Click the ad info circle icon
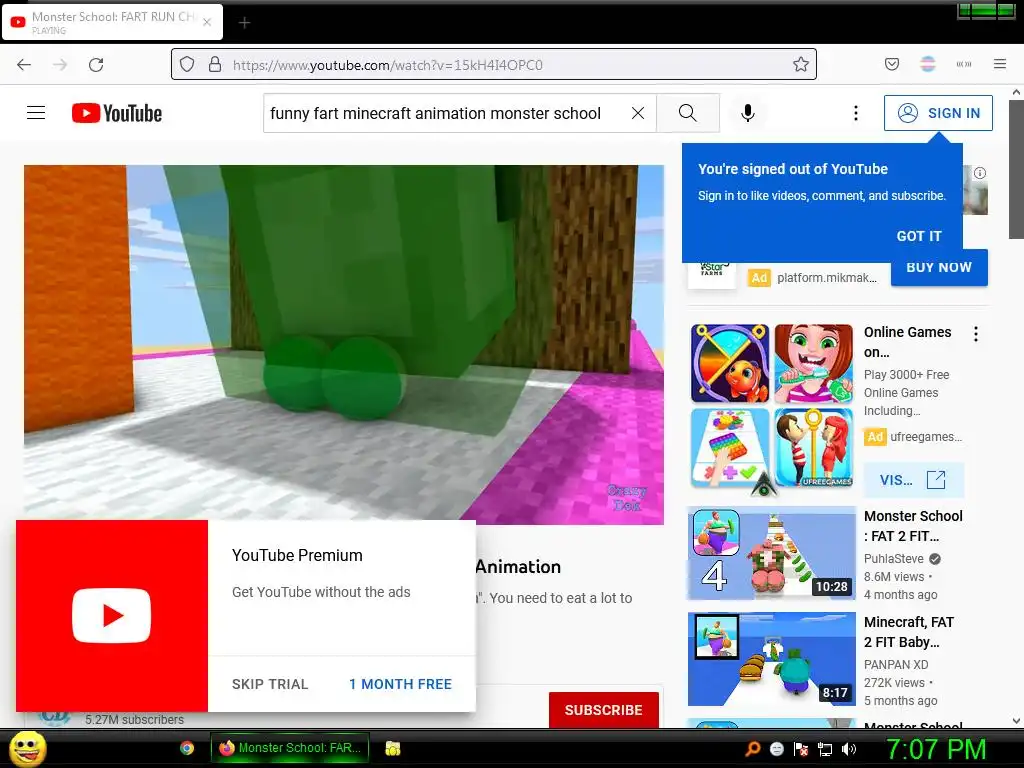Image resolution: width=1024 pixels, height=768 pixels. pyautogui.click(x=980, y=173)
